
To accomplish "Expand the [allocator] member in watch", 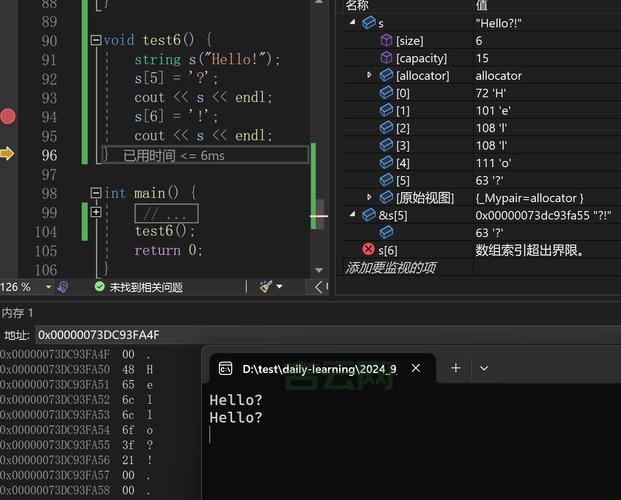I will coord(369,75).
